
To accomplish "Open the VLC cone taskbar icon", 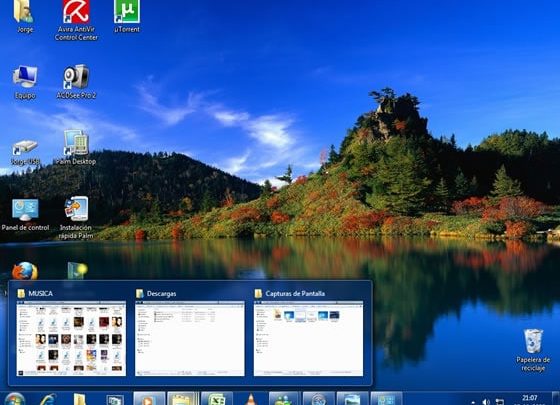I will coord(251,399).
